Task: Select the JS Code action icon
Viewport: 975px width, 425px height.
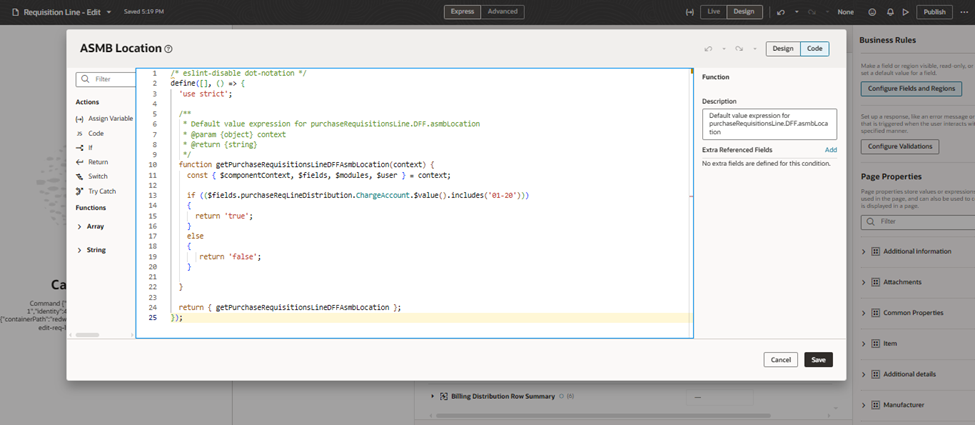Action: point(79,133)
